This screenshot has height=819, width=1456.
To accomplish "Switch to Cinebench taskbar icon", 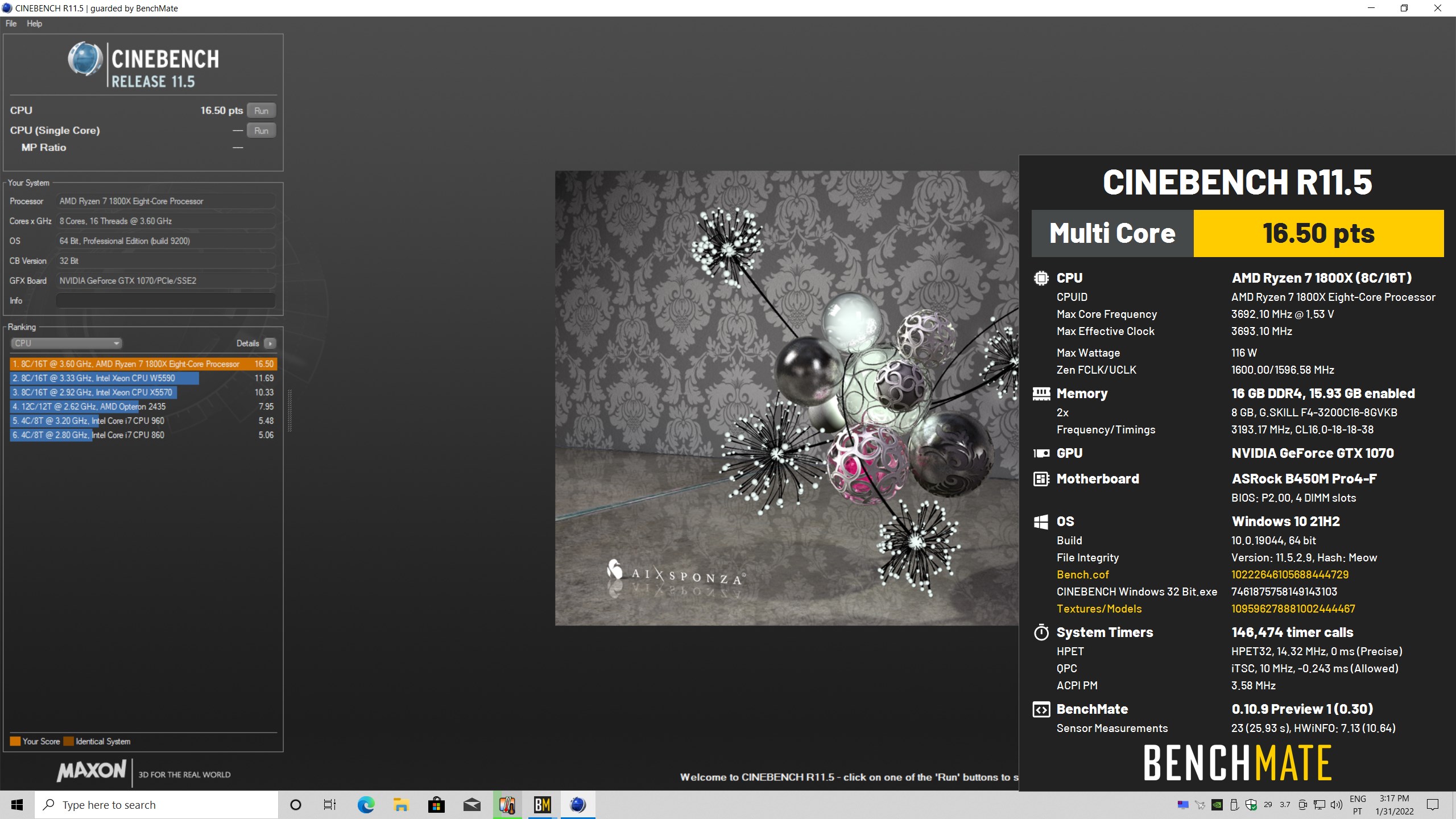I will (x=578, y=805).
